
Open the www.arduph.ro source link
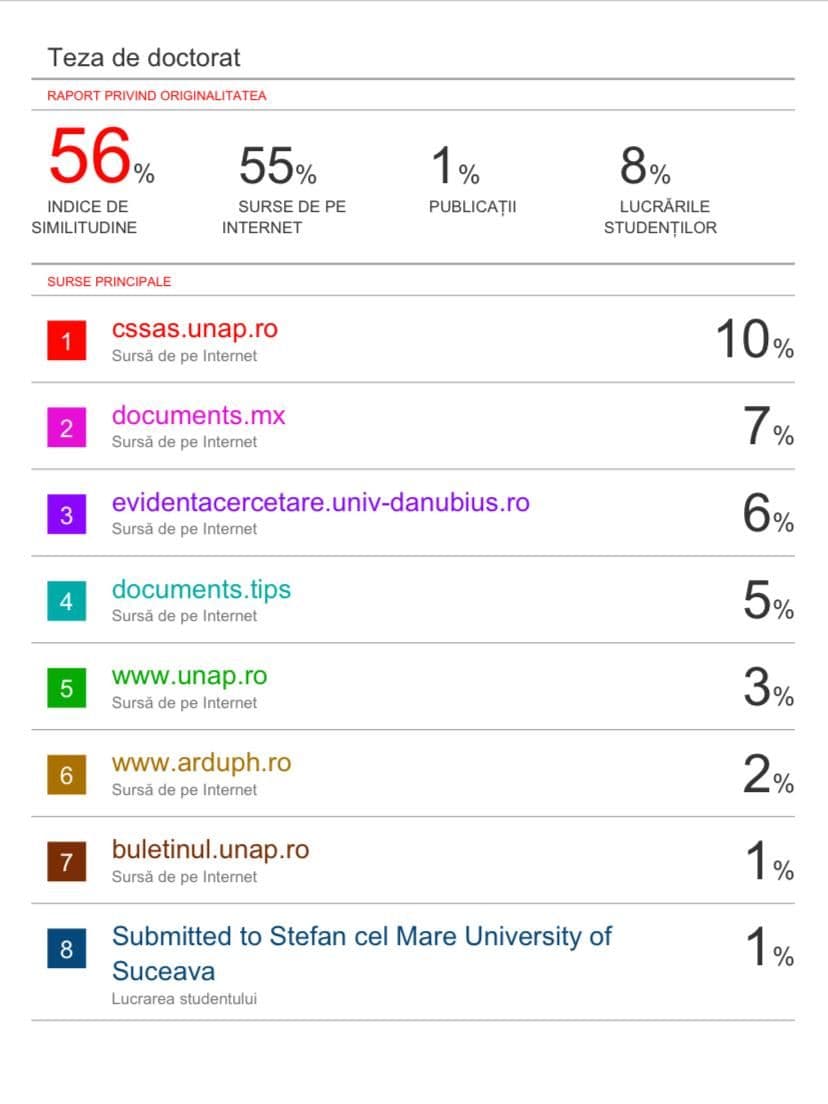point(201,763)
